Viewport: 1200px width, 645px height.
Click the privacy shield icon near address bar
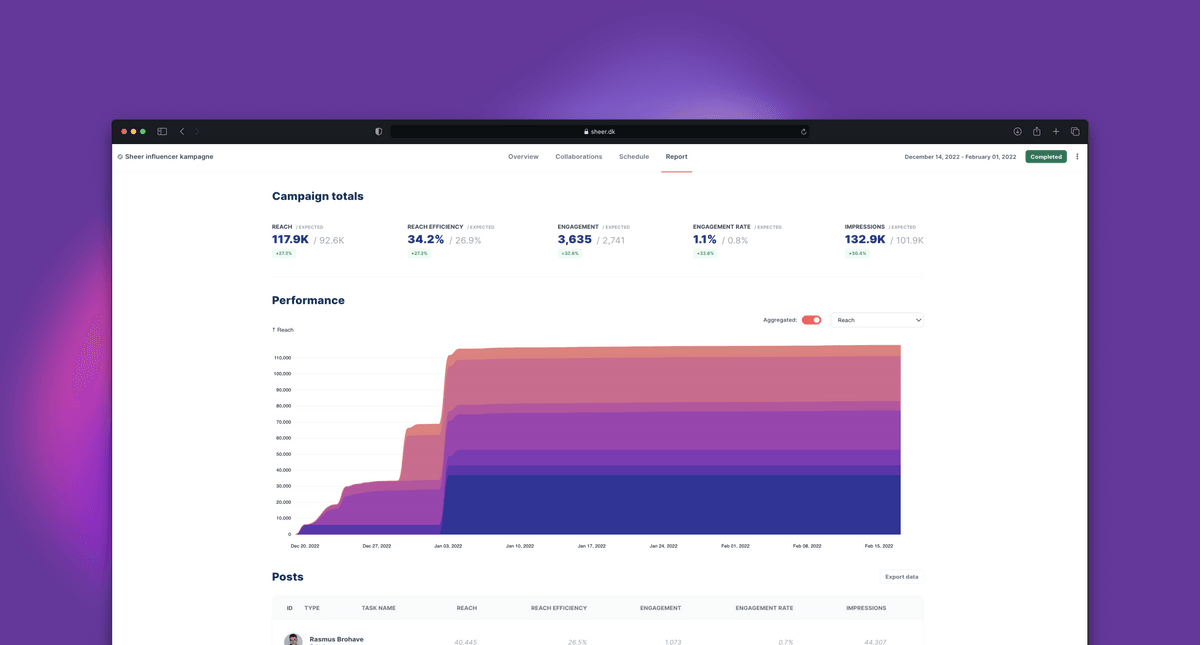(378, 131)
